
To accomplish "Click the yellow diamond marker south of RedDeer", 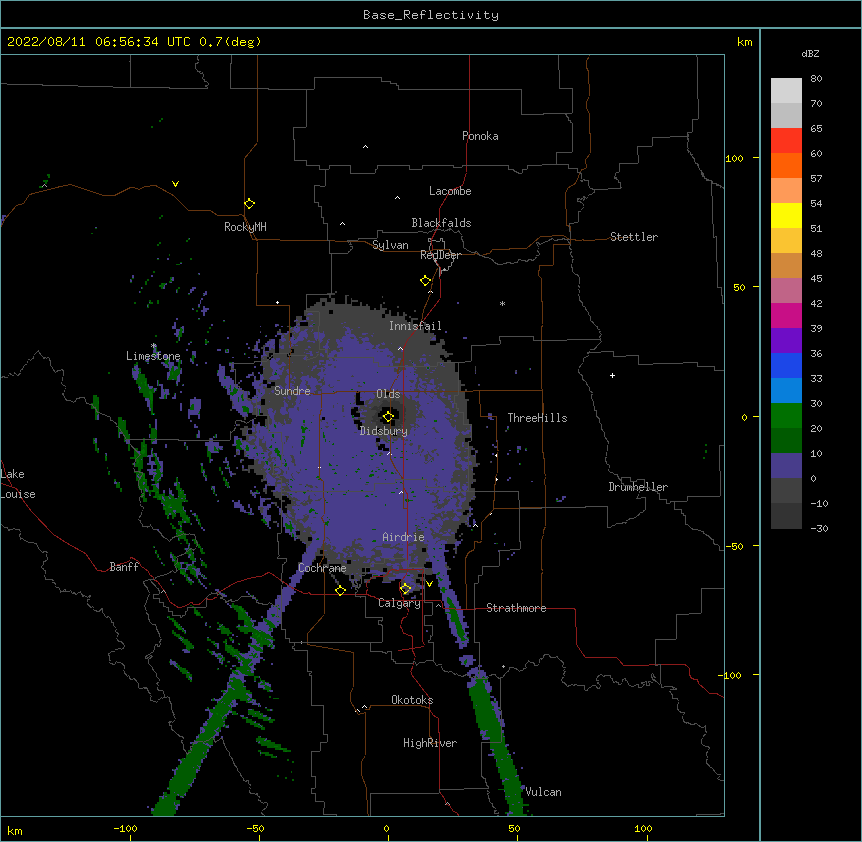I will 425,281.
